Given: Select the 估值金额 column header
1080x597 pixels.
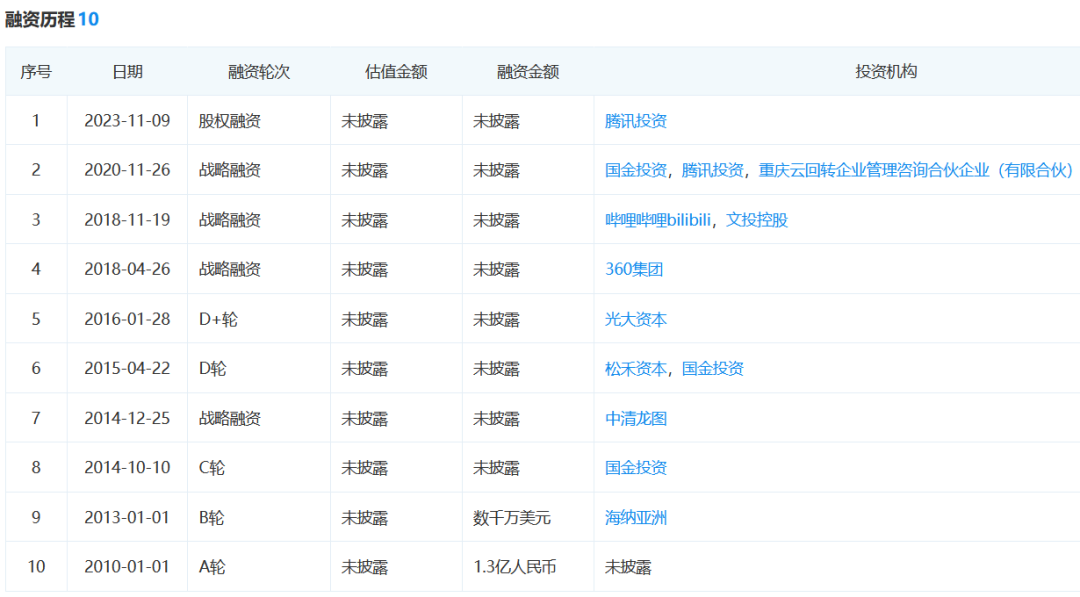Looking at the screenshot, I should pyautogui.click(x=396, y=72).
